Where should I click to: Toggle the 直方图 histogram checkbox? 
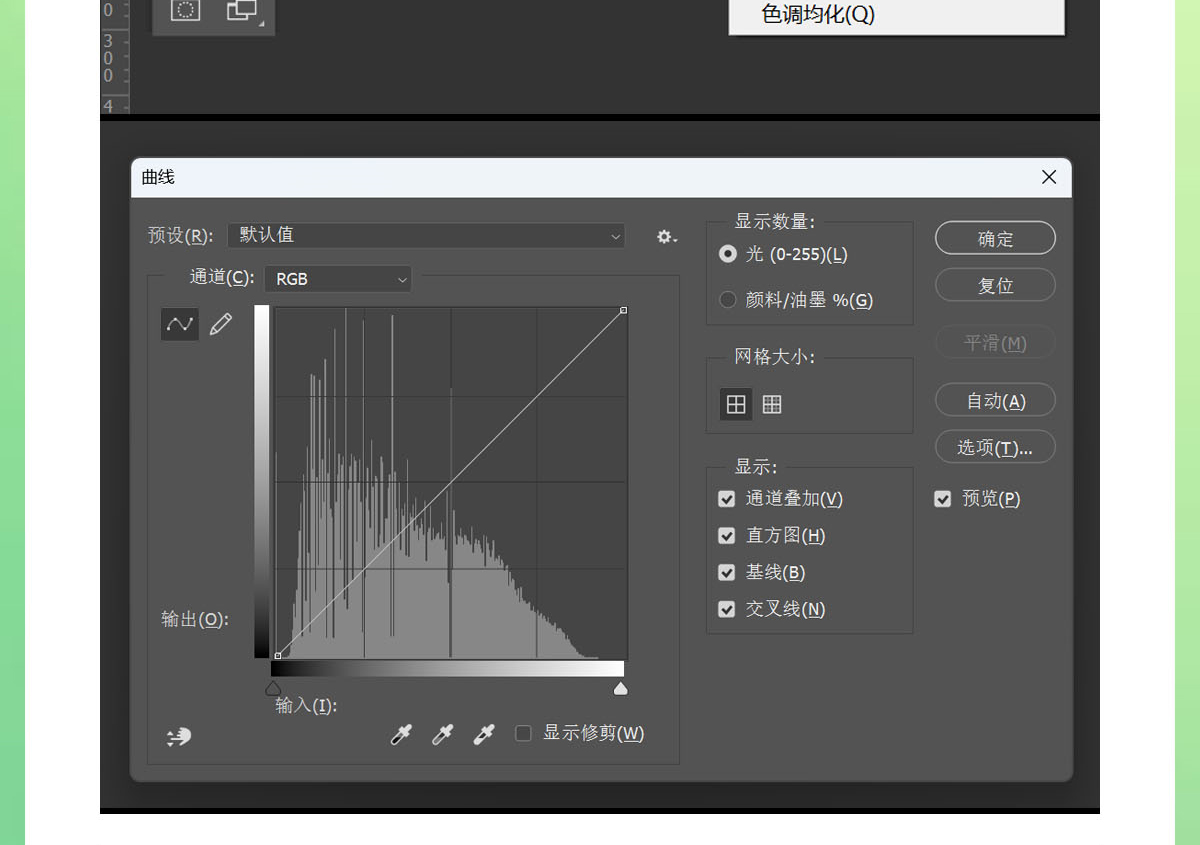727,536
